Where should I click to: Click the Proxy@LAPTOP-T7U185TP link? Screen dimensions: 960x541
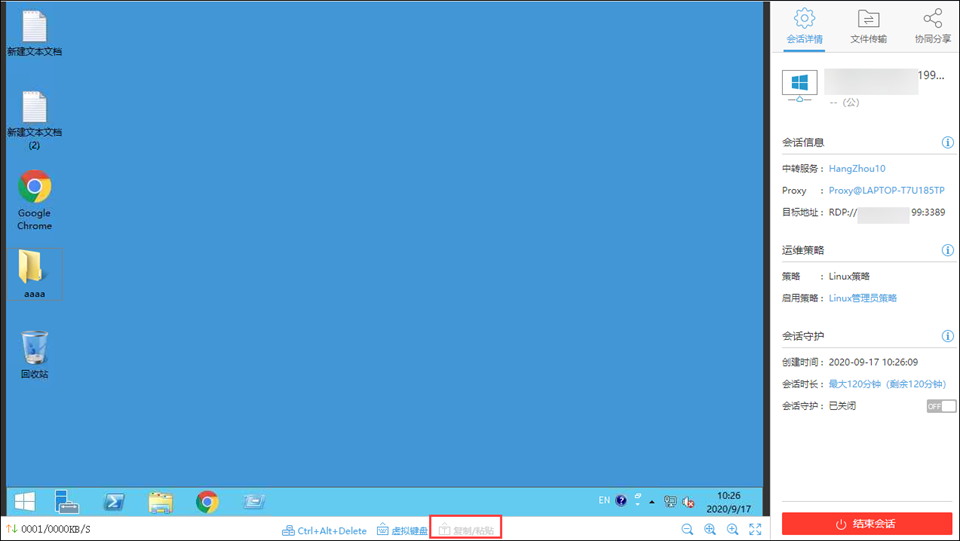click(887, 190)
